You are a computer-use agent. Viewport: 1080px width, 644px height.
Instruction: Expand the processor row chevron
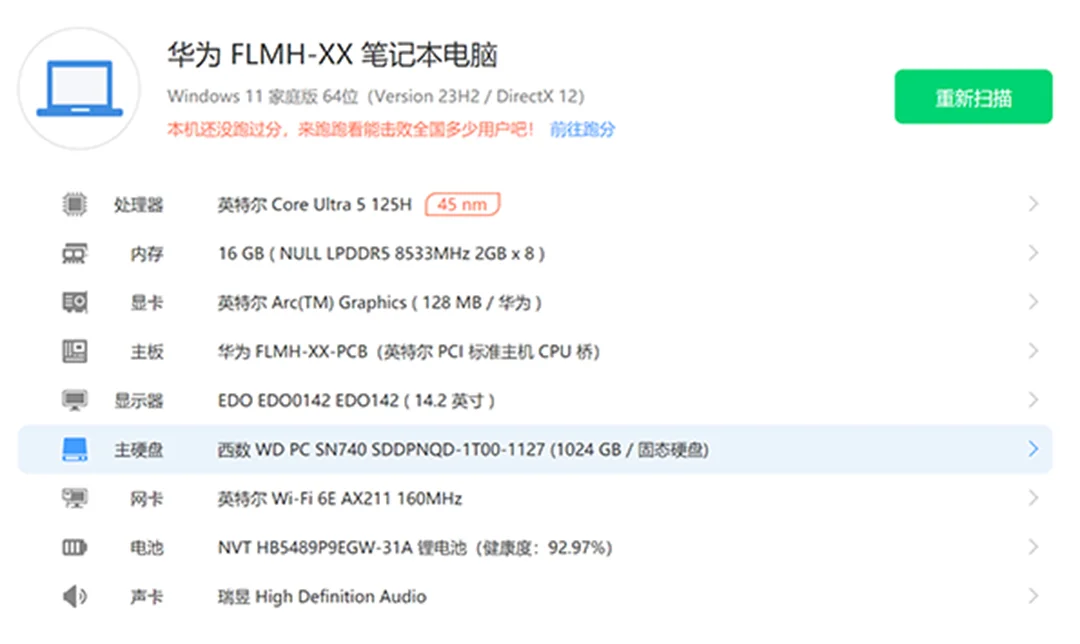click(x=1033, y=205)
